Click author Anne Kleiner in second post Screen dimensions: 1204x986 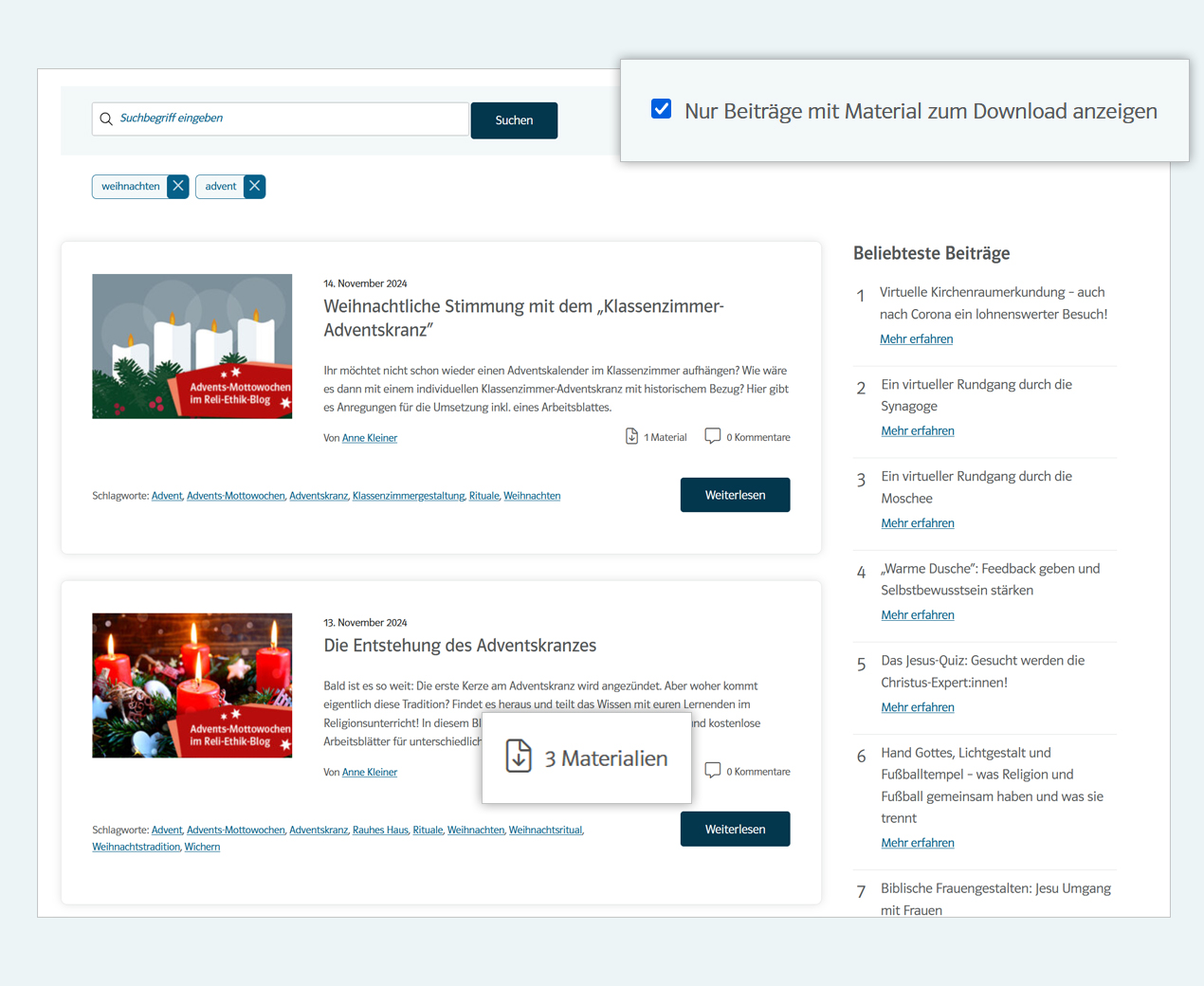(x=370, y=773)
